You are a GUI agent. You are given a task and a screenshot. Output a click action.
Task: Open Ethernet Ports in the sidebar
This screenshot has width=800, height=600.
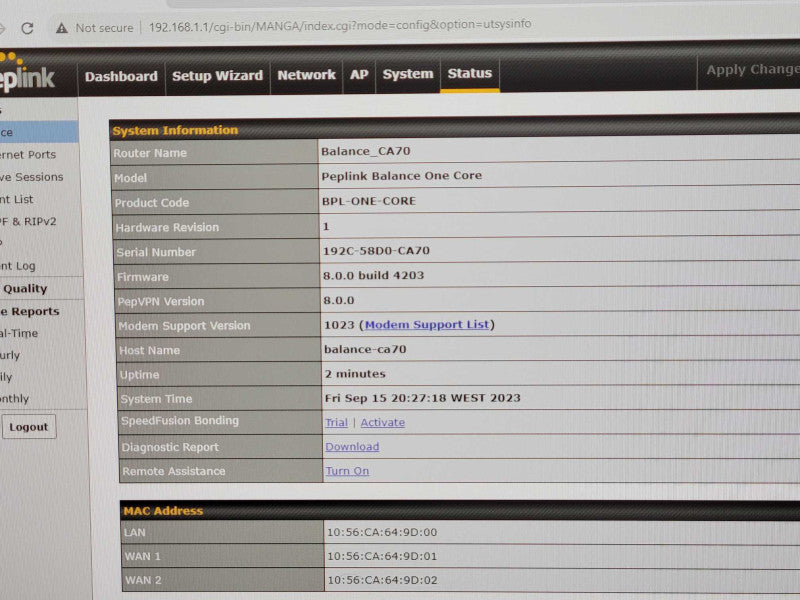point(28,154)
